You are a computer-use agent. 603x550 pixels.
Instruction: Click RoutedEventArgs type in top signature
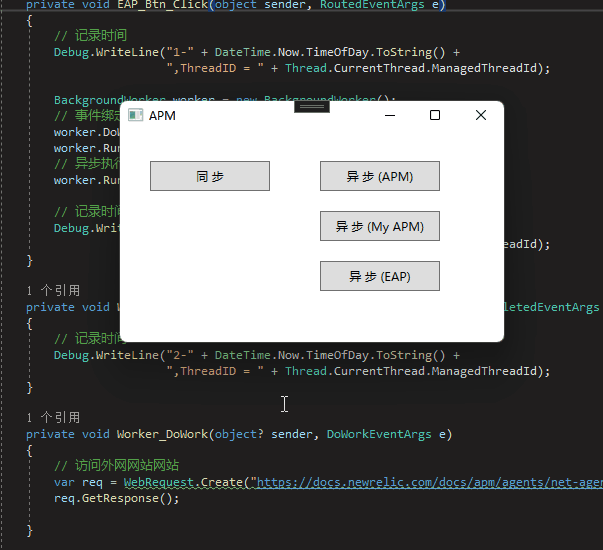pos(372,5)
